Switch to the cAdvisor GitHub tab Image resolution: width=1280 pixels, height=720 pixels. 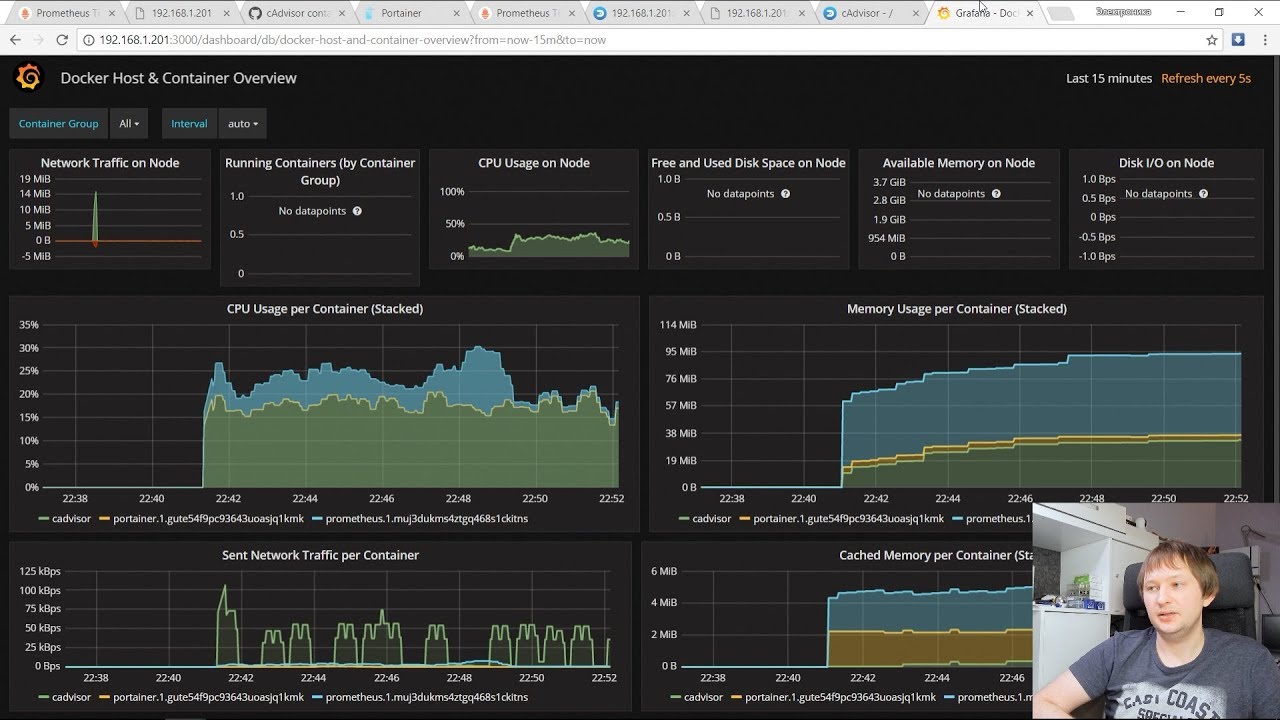point(295,13)
